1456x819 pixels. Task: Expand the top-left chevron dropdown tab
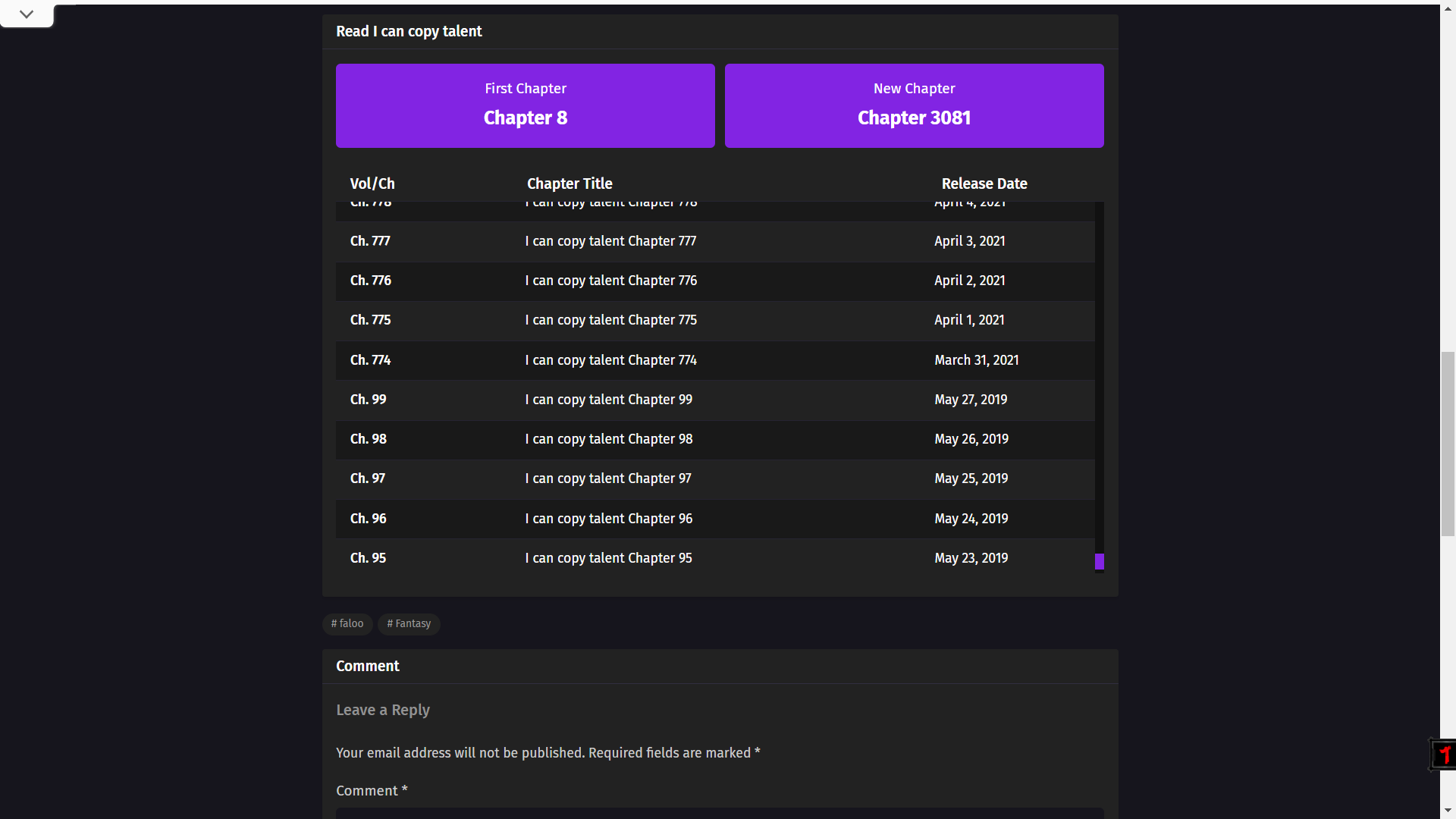tap(27, 14)
